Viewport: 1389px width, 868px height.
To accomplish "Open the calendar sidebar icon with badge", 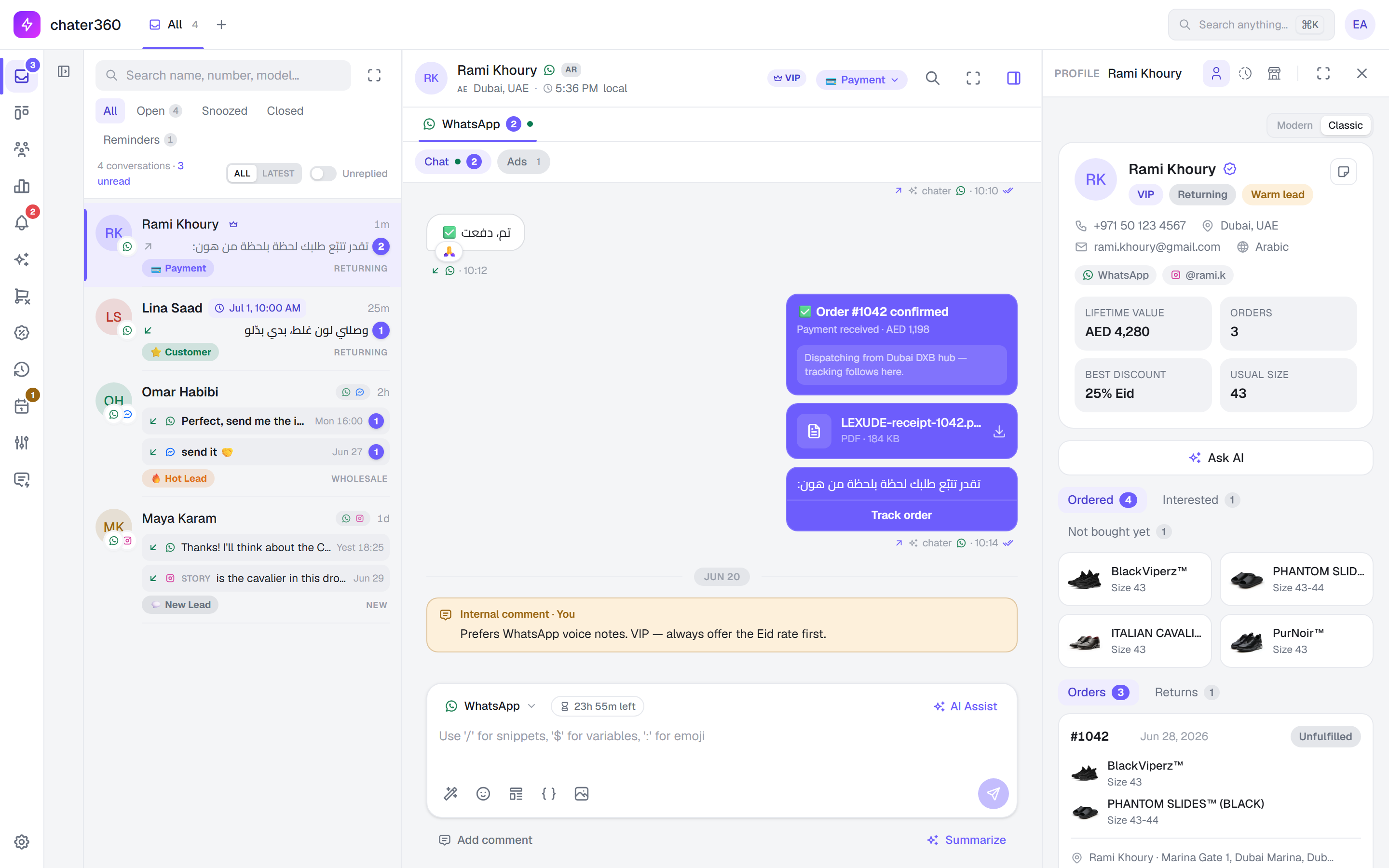I will [22, 407].
